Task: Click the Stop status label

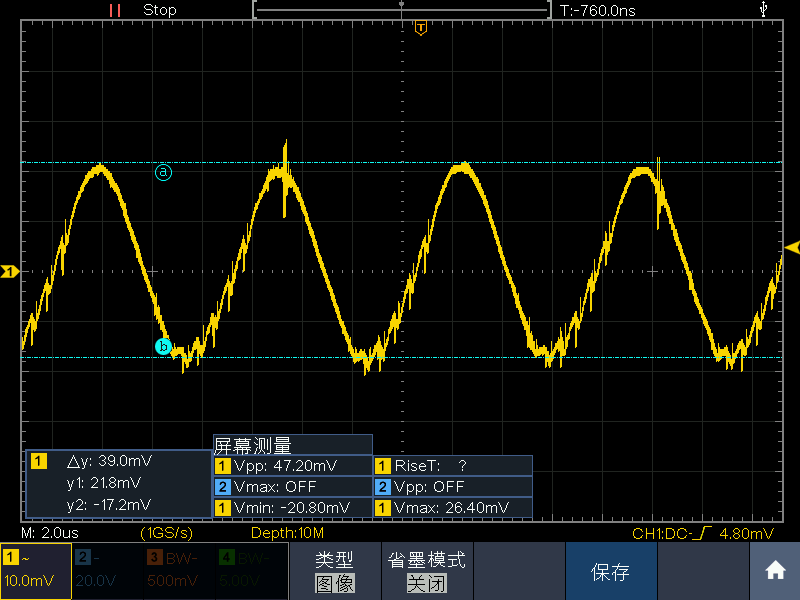Action: point(160,10)
